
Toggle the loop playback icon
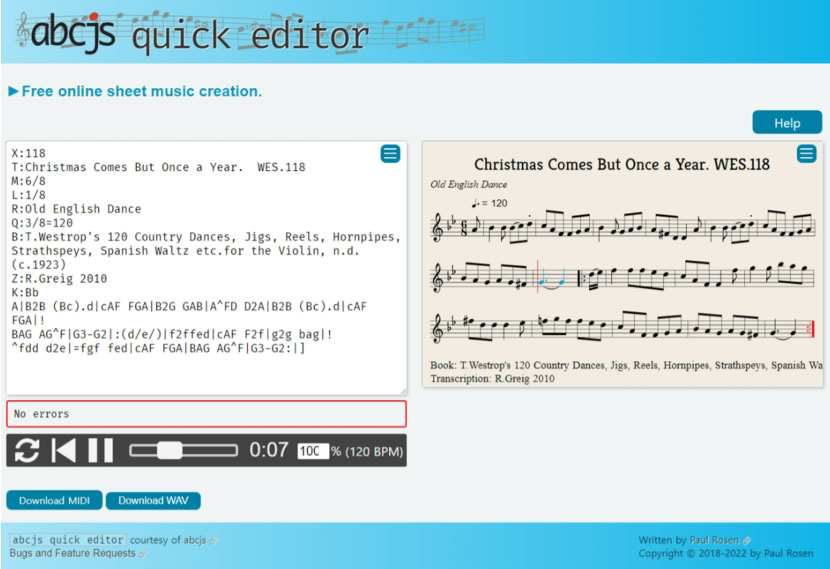coord(27,451)
